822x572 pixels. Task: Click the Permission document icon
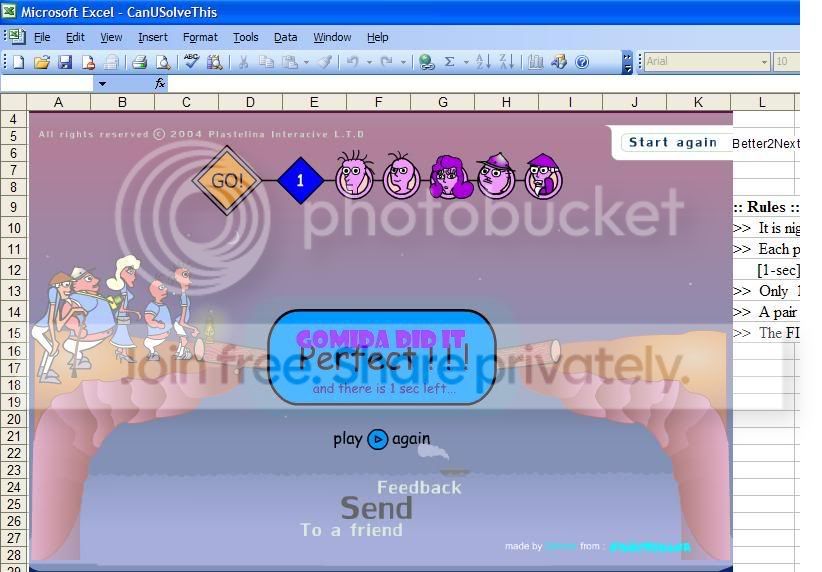[88, 62]
